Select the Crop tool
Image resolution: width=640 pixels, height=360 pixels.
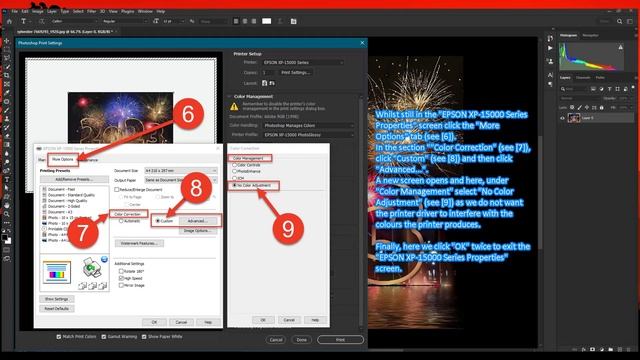tap(7, 76)
